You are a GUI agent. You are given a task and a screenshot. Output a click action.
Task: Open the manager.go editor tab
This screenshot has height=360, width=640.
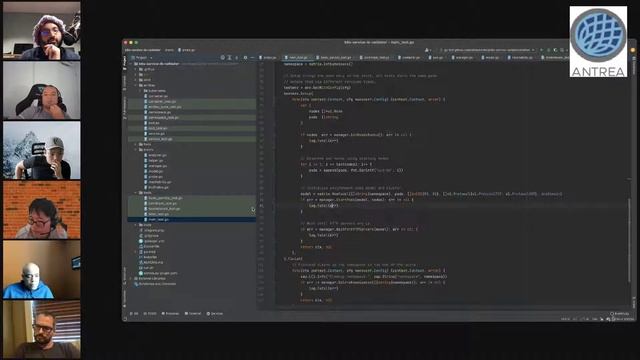[462, 58]
